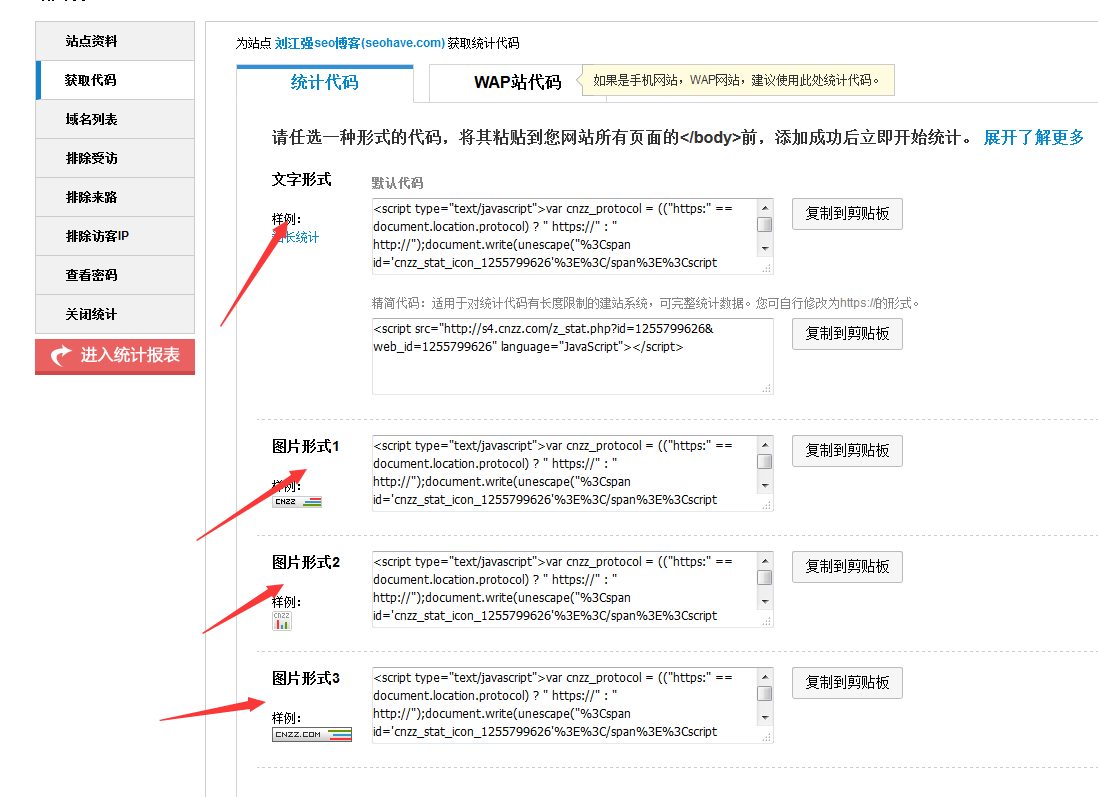This screenshot has width=1098, height=797.
Task: Open 排除来路 sidebar entry
Action: point(115,197)
